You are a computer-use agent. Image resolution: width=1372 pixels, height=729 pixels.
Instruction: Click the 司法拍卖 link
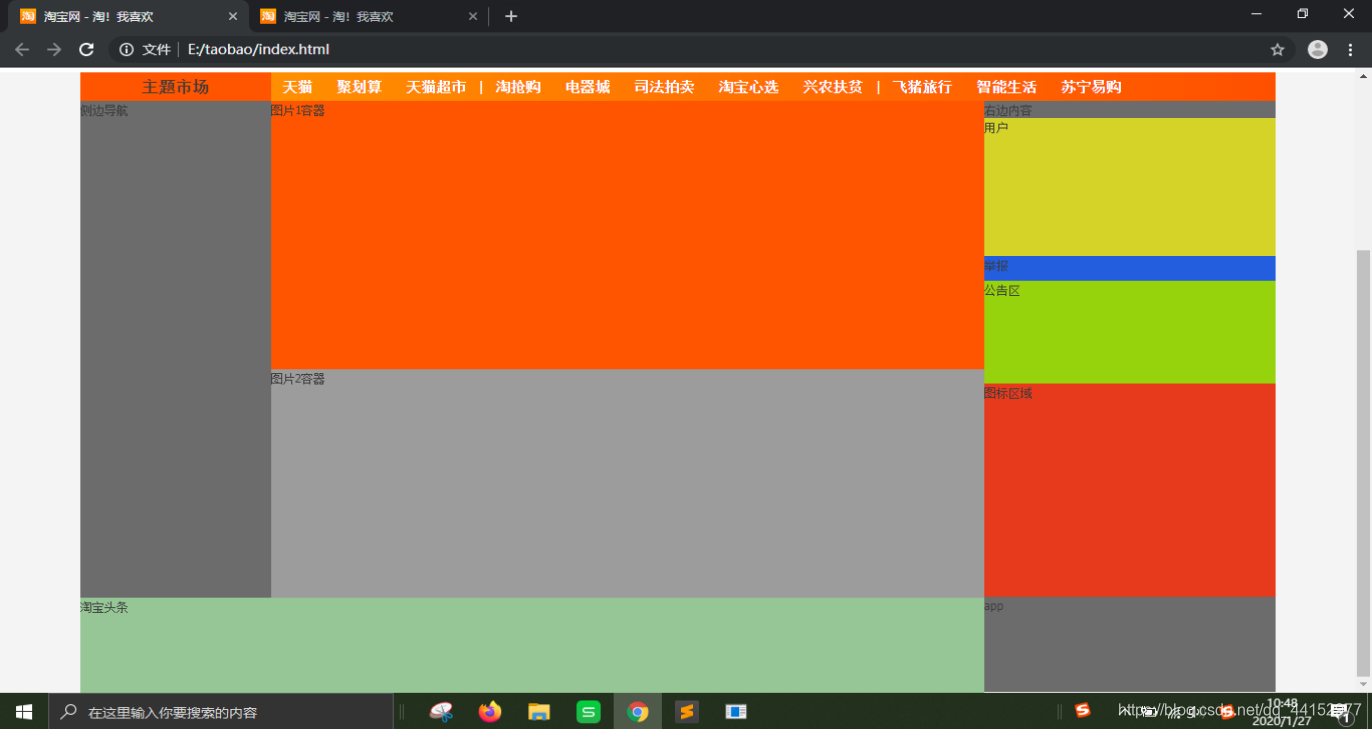point(664,87)
